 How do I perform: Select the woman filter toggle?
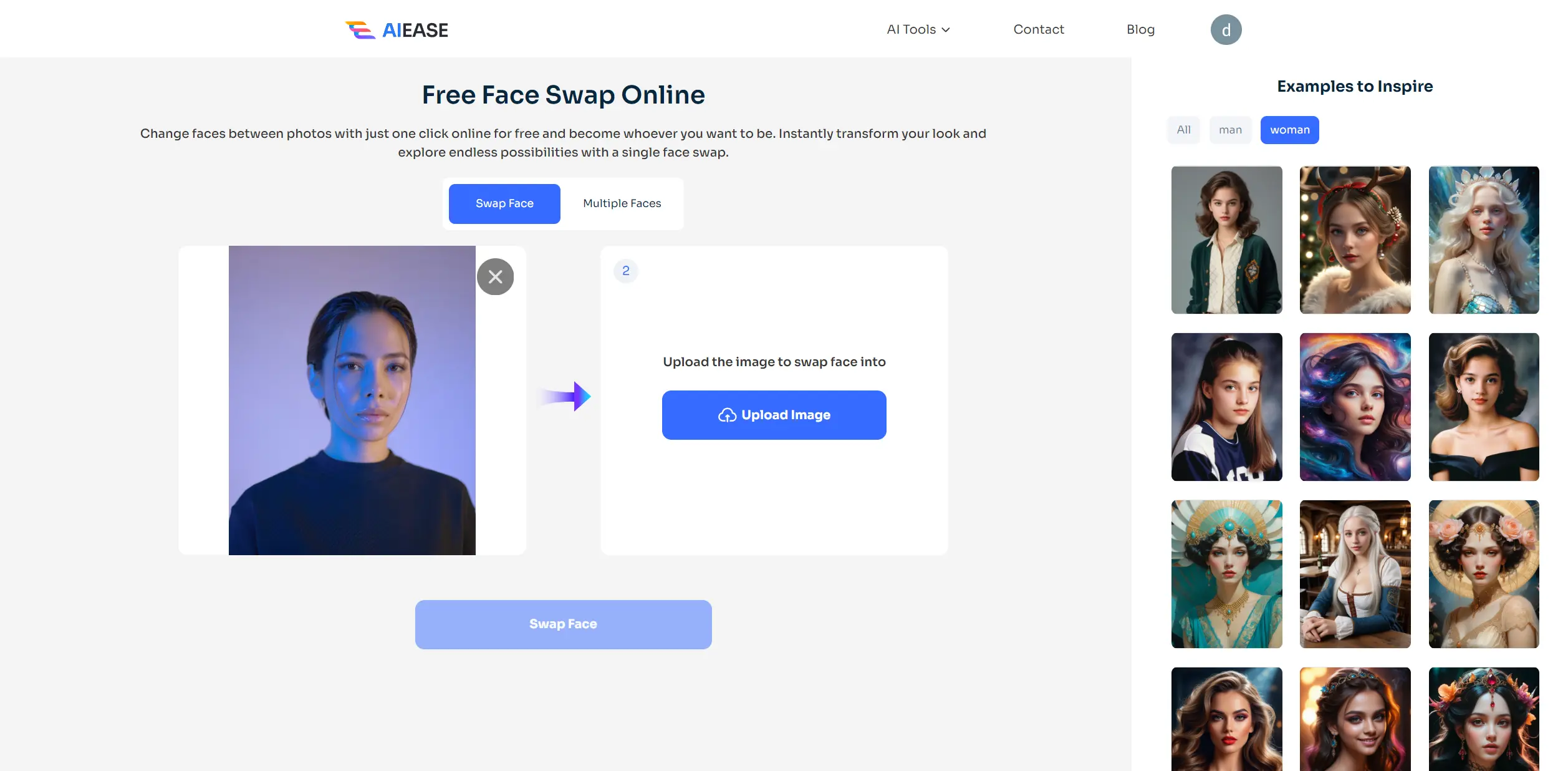pyautogui.click(x=1290, y=129)
